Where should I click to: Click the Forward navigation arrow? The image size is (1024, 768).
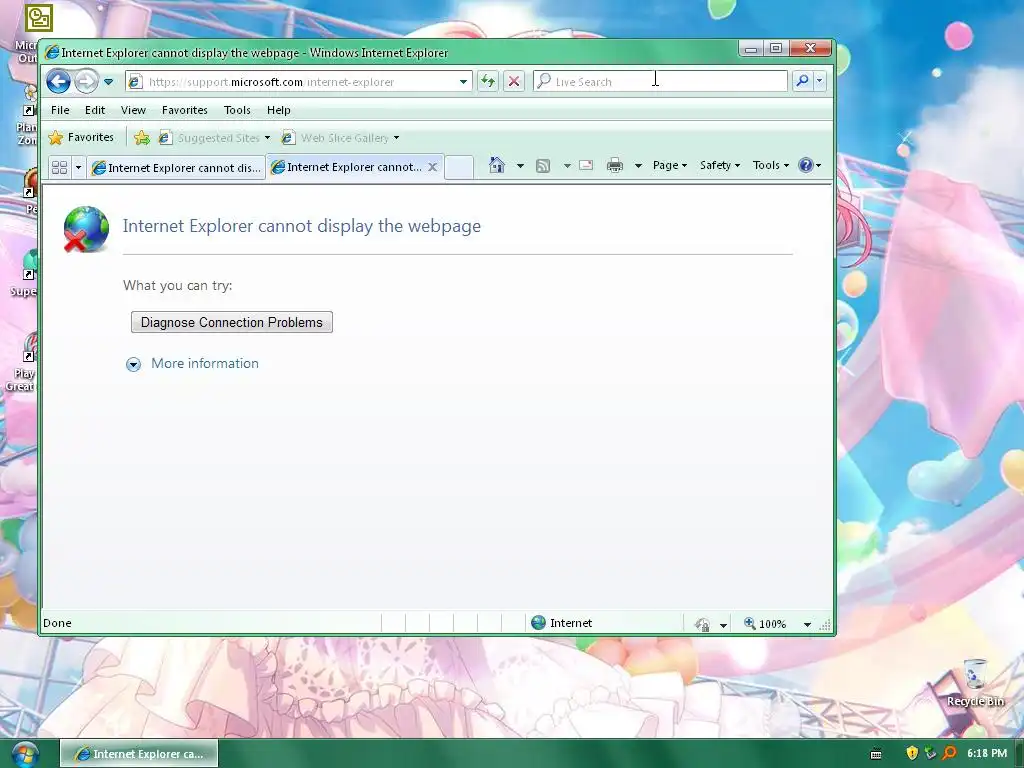click(86, 82)
